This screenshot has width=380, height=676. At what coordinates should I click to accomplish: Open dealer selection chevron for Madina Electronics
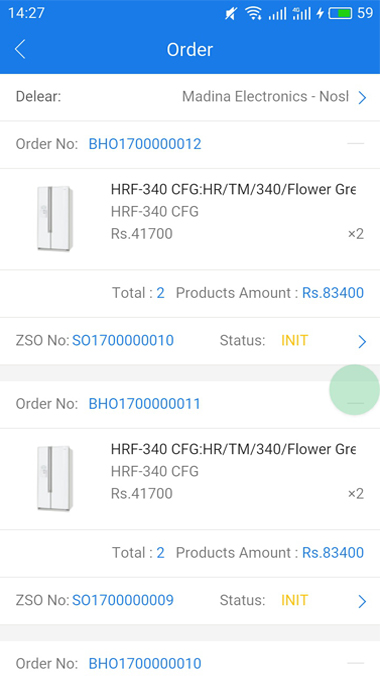pos(362,97)
